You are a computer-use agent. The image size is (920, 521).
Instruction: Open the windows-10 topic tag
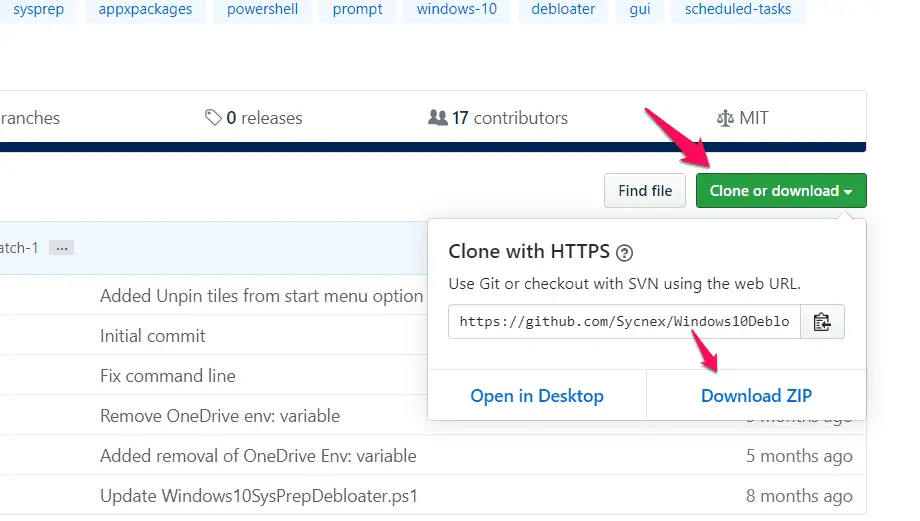click(456, 9)
